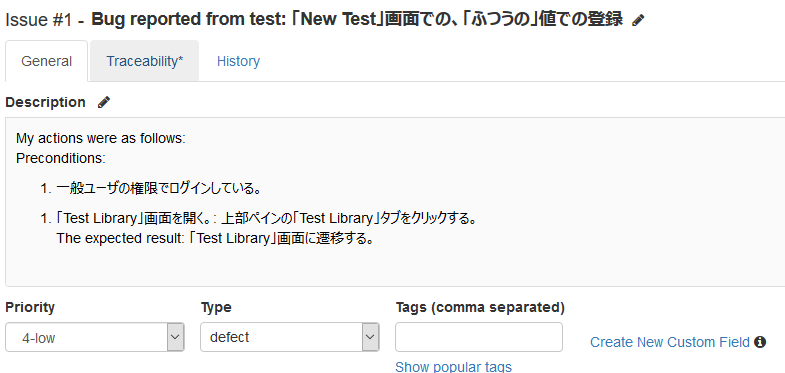Click the Type field label
This screenshot has height=373, width=785.
pos(216,307)
